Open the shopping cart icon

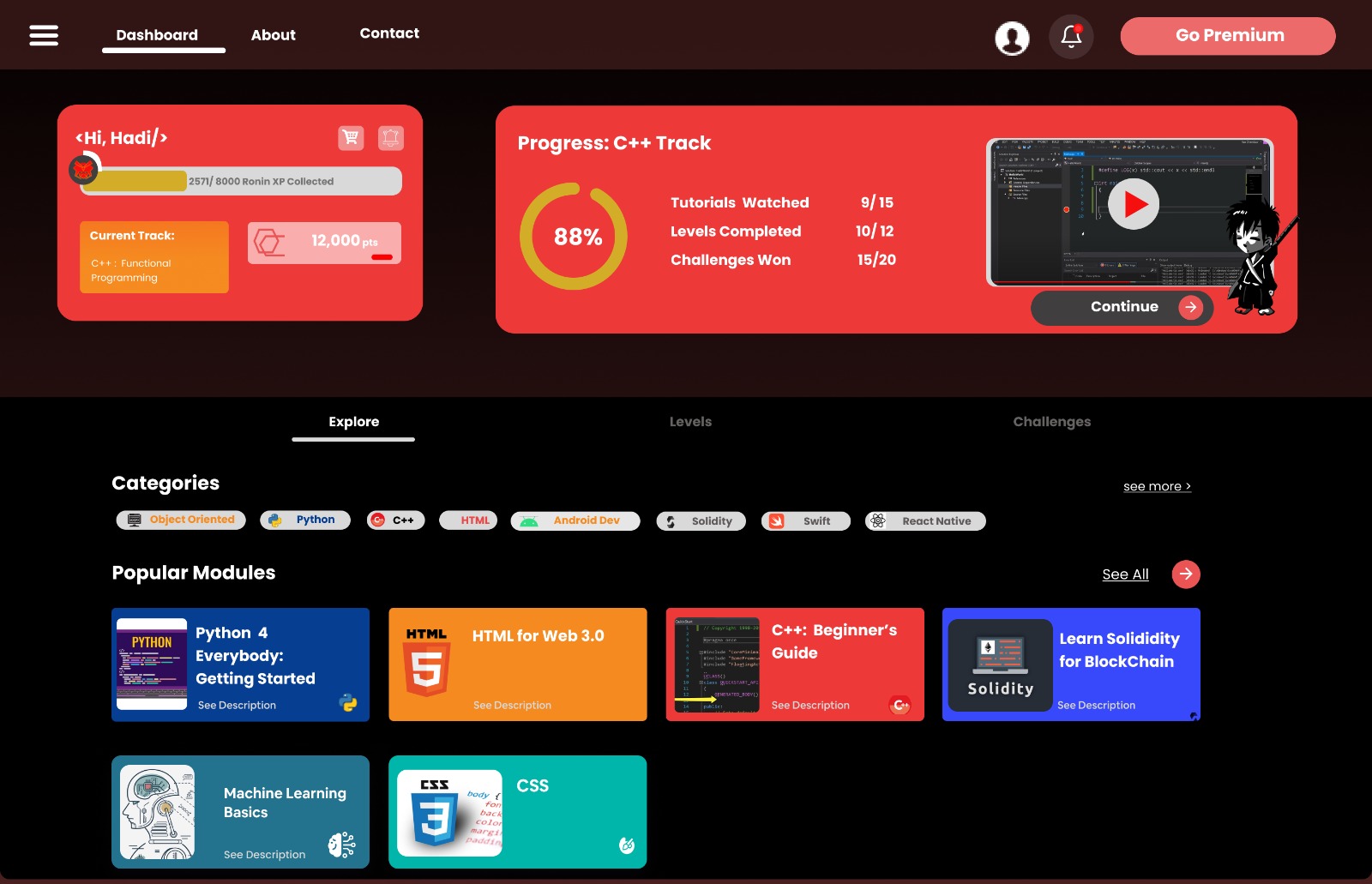351,137
